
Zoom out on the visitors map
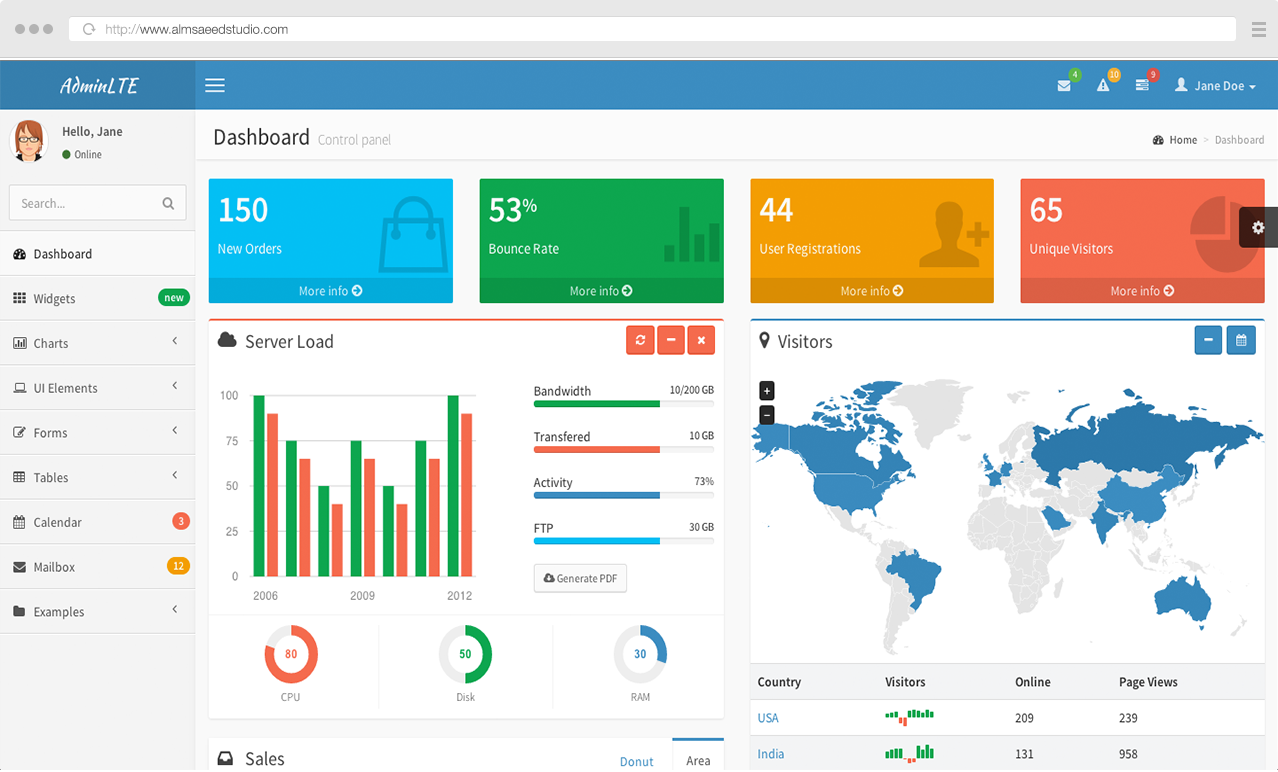767,414
